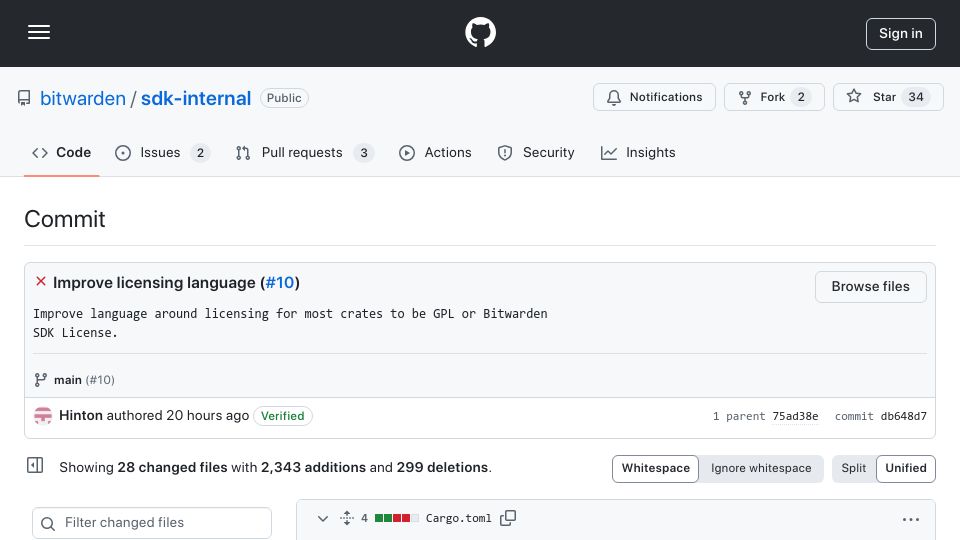Open the Hinton author profile link
The height and width of the screenshot is (540, 960).
(81, 416)
